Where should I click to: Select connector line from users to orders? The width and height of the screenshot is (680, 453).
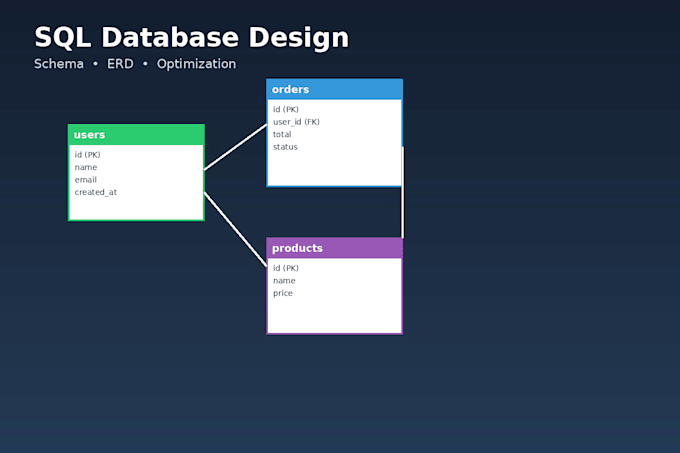coord(235,147)
